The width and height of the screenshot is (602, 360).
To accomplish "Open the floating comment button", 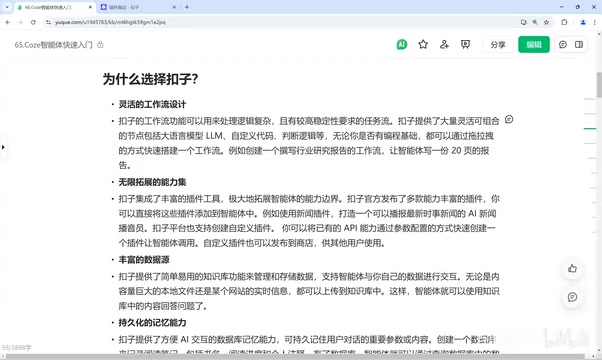I will coord(572,297).
